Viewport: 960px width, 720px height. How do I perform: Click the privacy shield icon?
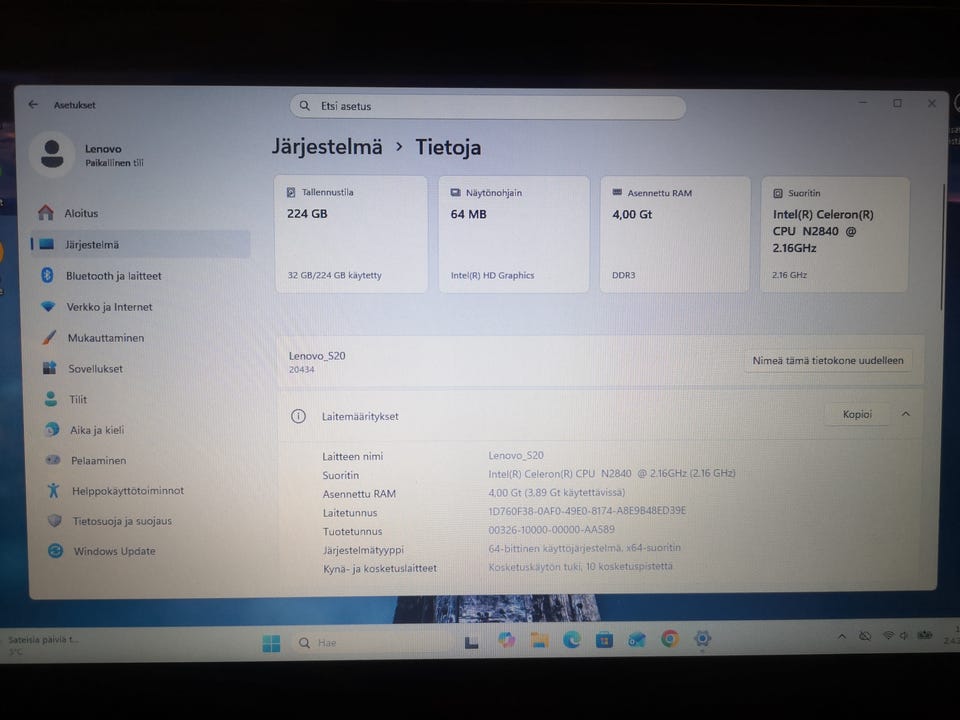point(54,520)
